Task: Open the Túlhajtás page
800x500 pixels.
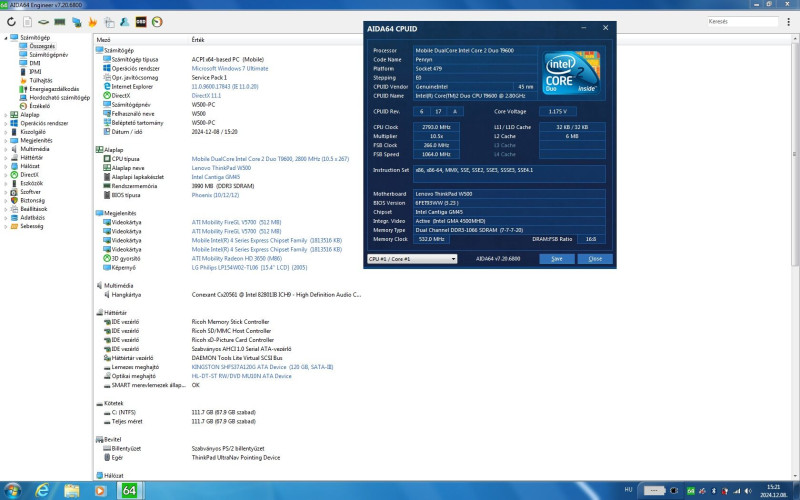Action: coord(41,81)
